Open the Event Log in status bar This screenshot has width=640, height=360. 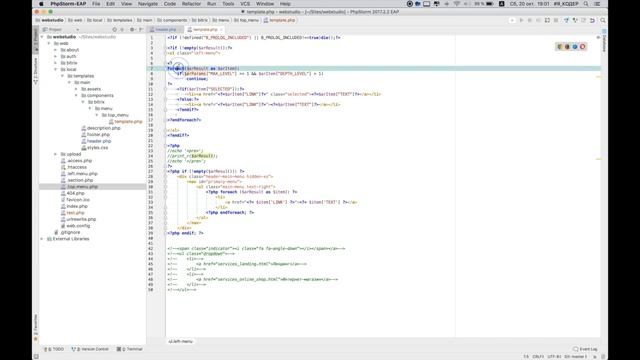[x=585, y=349]
